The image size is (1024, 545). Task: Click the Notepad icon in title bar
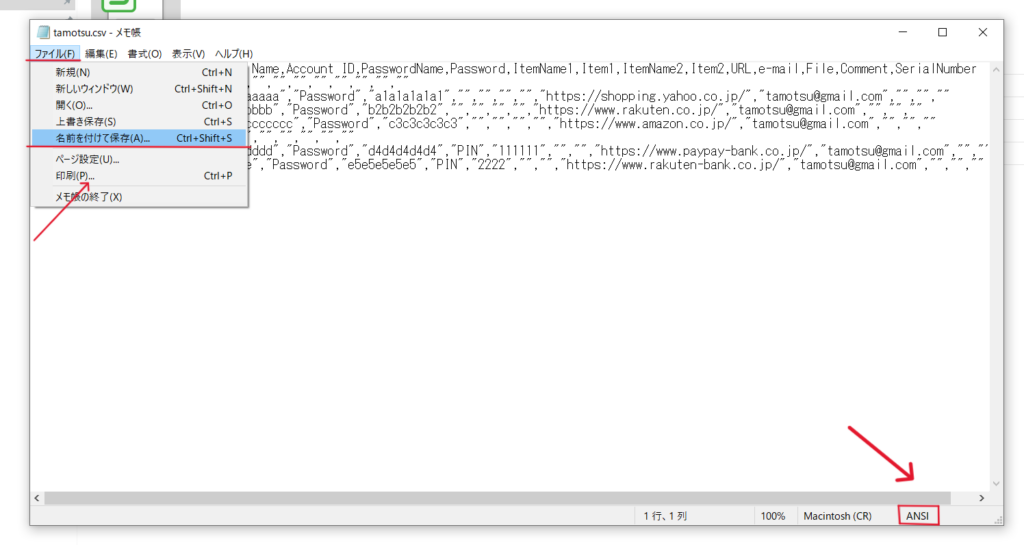[42, 32]
